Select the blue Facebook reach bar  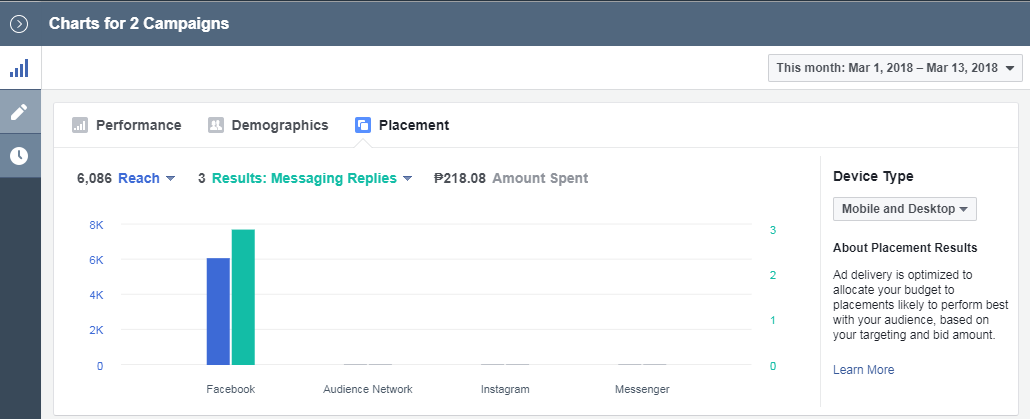(218, 311)
